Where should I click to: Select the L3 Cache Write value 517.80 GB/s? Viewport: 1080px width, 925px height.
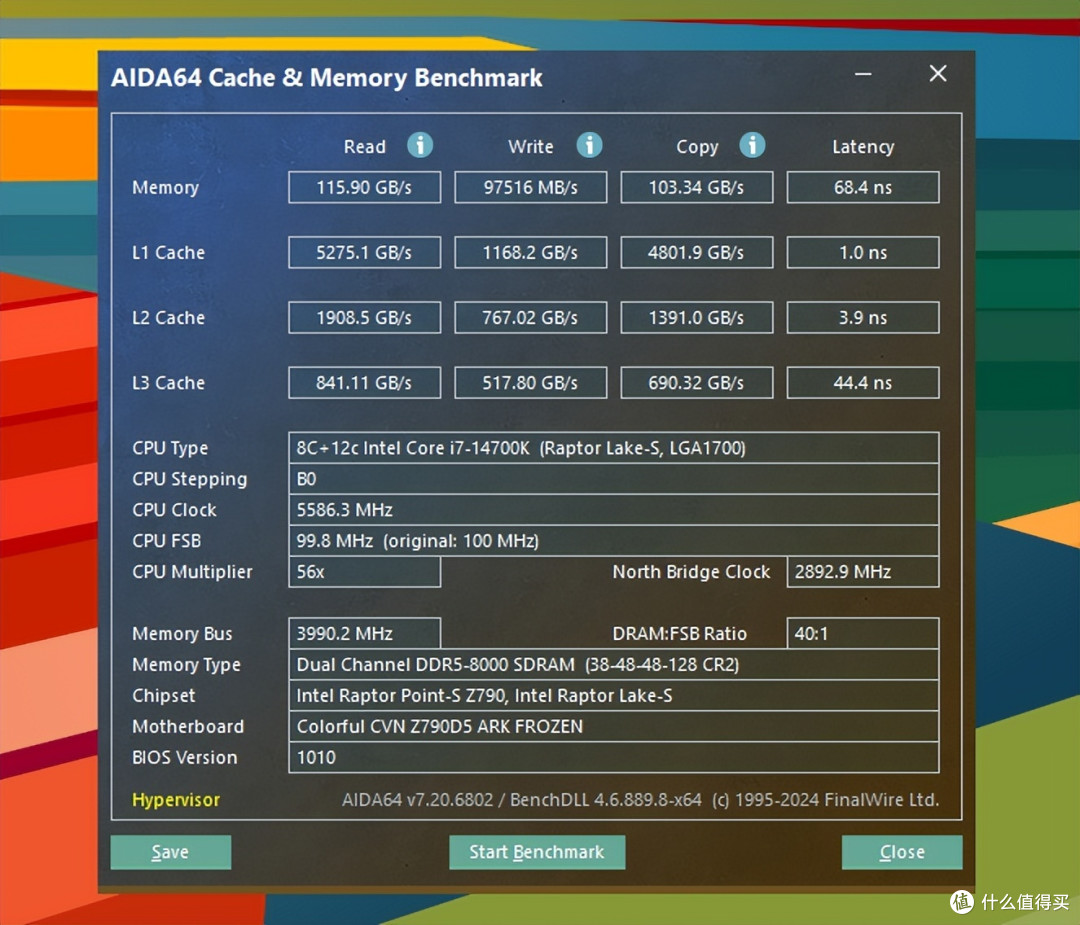pos(530,383)
